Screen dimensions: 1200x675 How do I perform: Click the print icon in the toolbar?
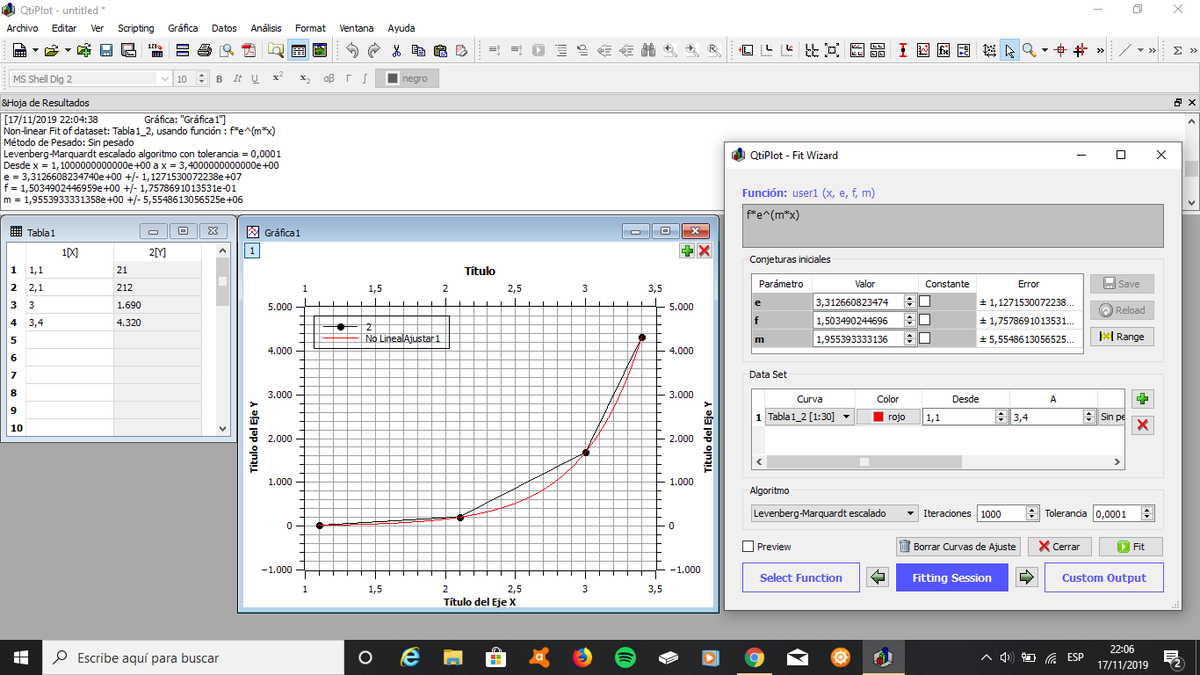[x=203, y=50]
